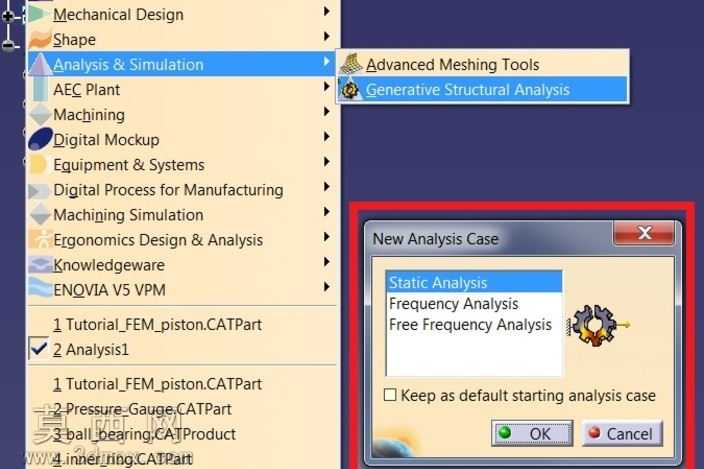Click the checkmark beside 2 Analysis1
This screenshot has height=469, width=704.
click(39, 348)
